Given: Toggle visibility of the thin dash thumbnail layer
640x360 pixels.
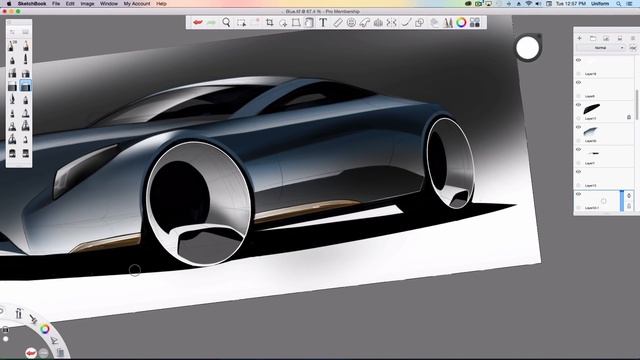Looking at the screenshot, I should point(578,149).
